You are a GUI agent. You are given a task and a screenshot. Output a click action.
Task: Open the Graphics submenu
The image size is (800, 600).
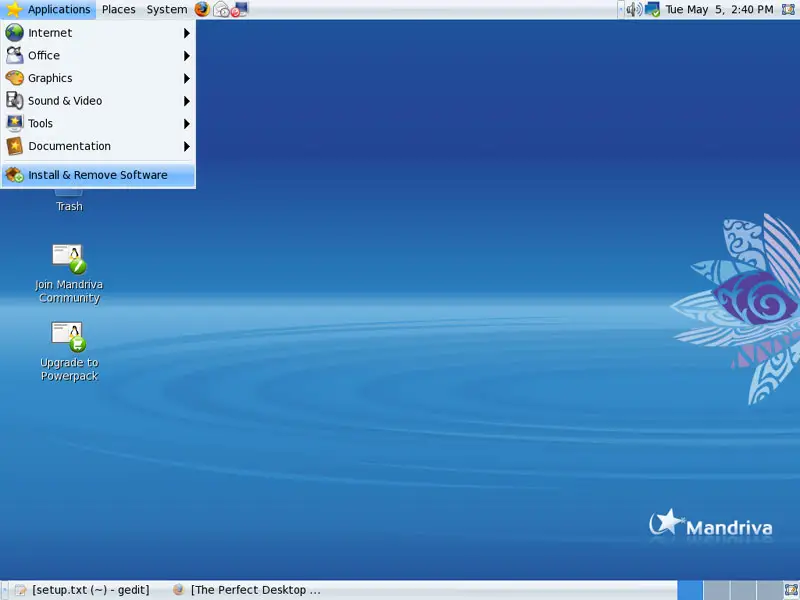click(98, 78)
